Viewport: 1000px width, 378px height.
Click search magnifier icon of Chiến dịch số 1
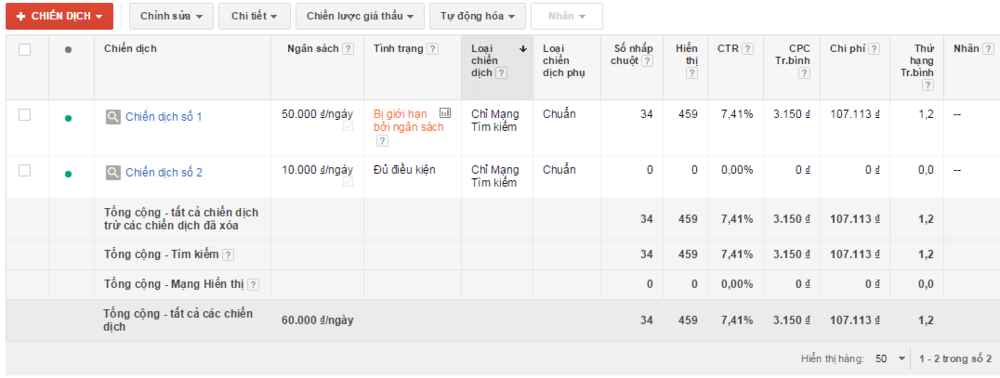coord(113,117)
